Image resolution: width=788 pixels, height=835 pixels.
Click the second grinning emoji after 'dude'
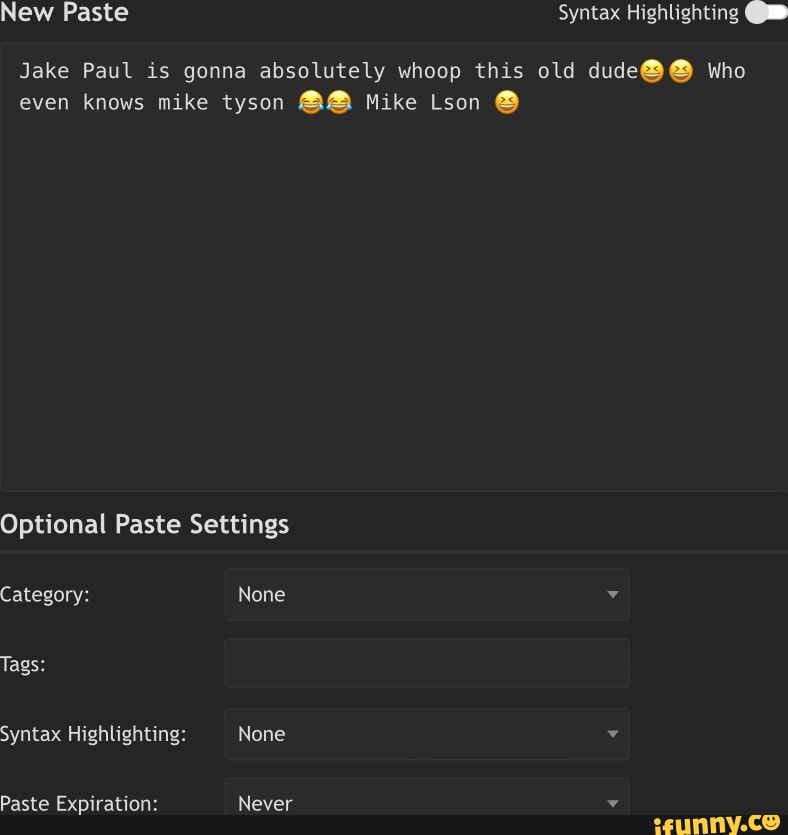pyautogui.click(x=681, y=70)
